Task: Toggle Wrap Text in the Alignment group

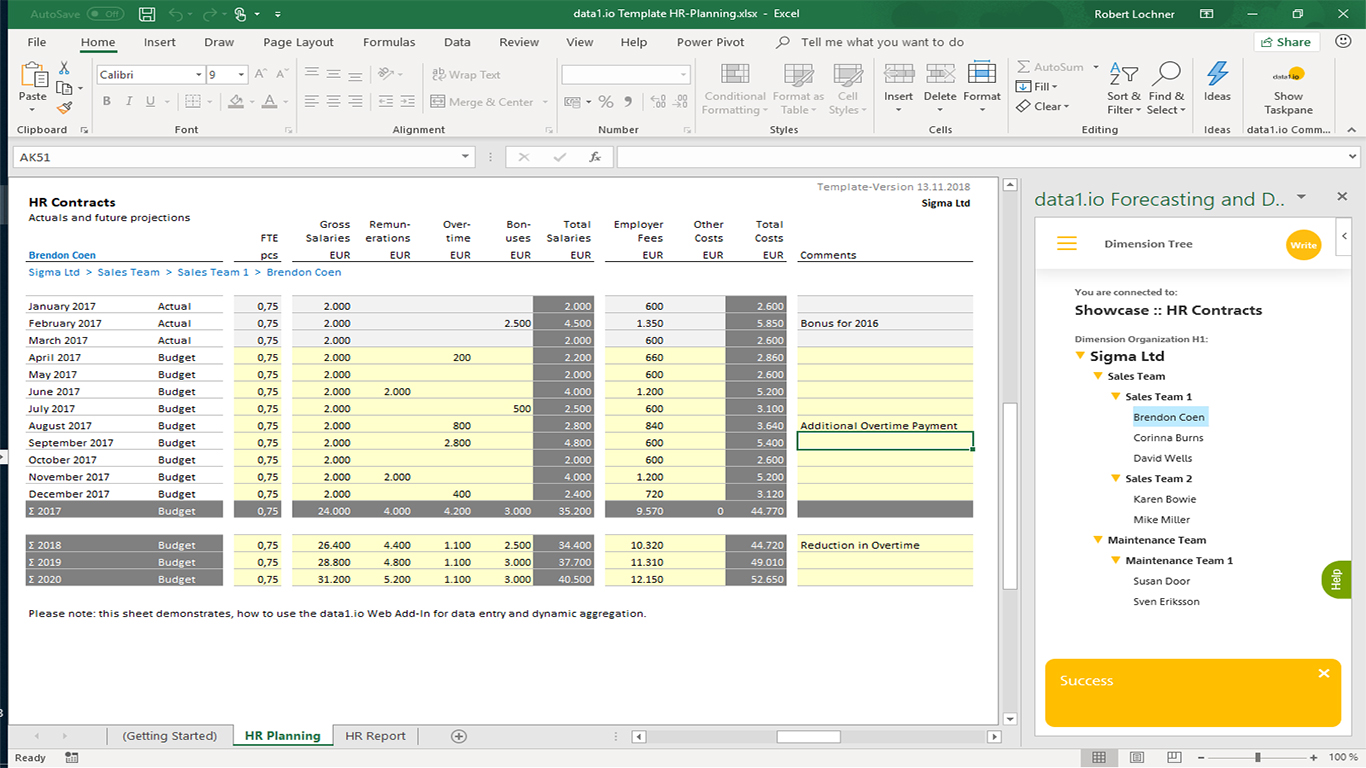Action: [466, 75]
